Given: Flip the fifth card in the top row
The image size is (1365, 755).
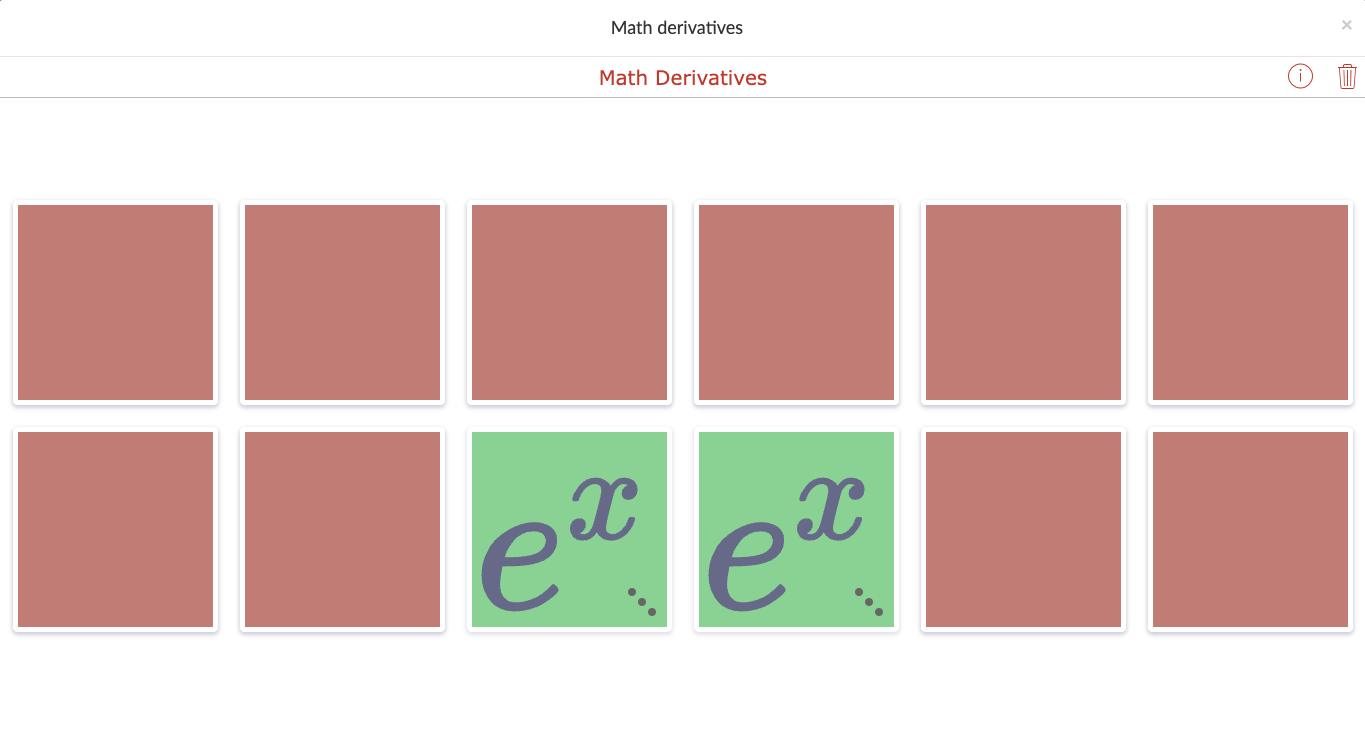Looking at the screenshot, I should (x=1023, y=303).
